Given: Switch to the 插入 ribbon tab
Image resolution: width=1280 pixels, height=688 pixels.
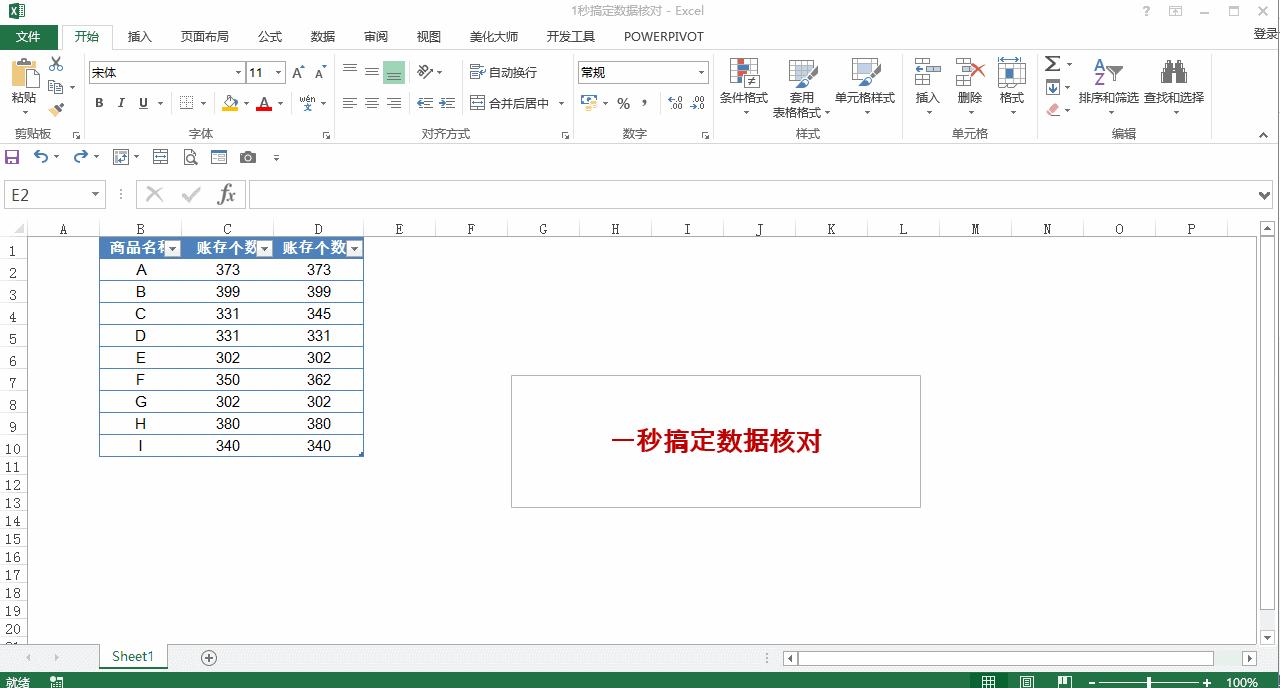Looking at the screenshot, I should (139, 36).
